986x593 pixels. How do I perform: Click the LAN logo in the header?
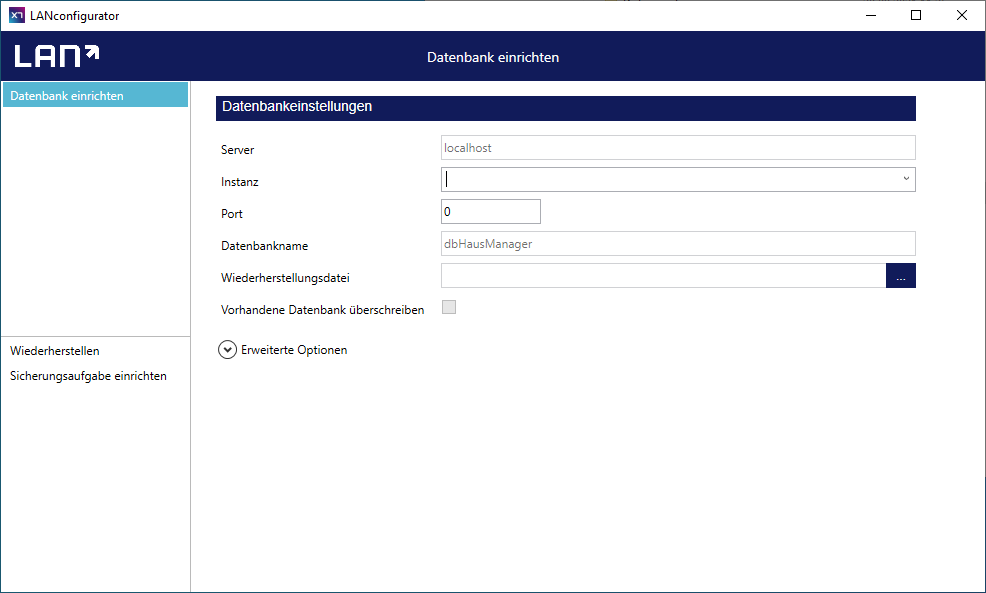coord(57,56)
